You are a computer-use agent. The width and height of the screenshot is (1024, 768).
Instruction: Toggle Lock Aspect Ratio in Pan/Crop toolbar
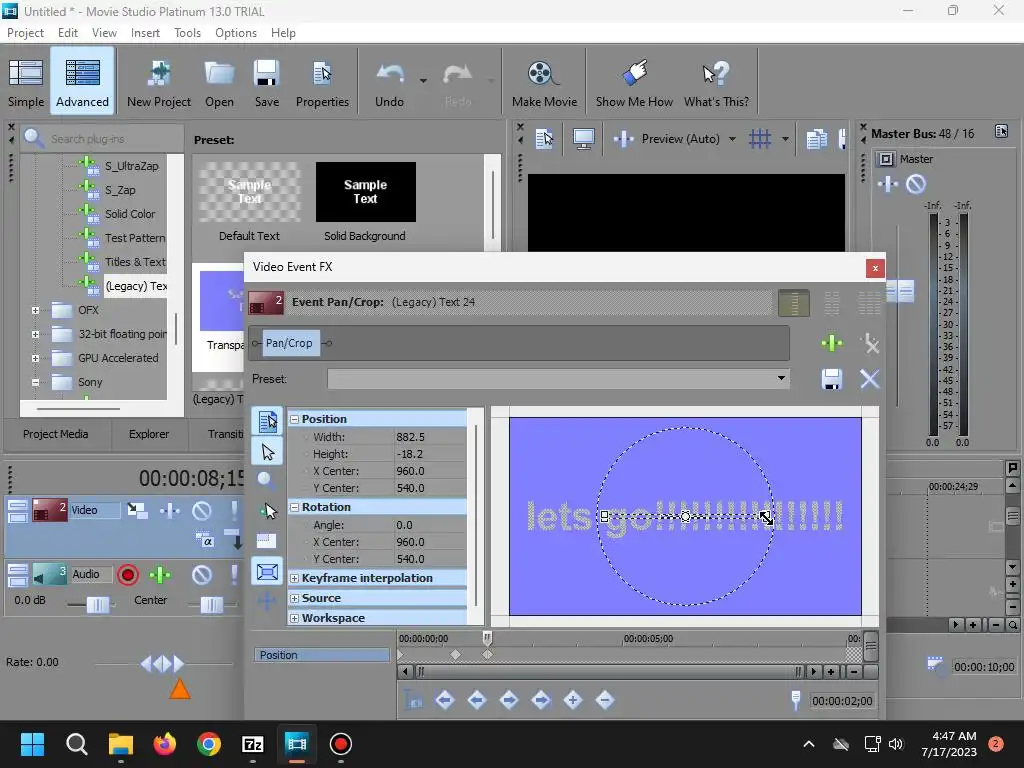(266, 540)
